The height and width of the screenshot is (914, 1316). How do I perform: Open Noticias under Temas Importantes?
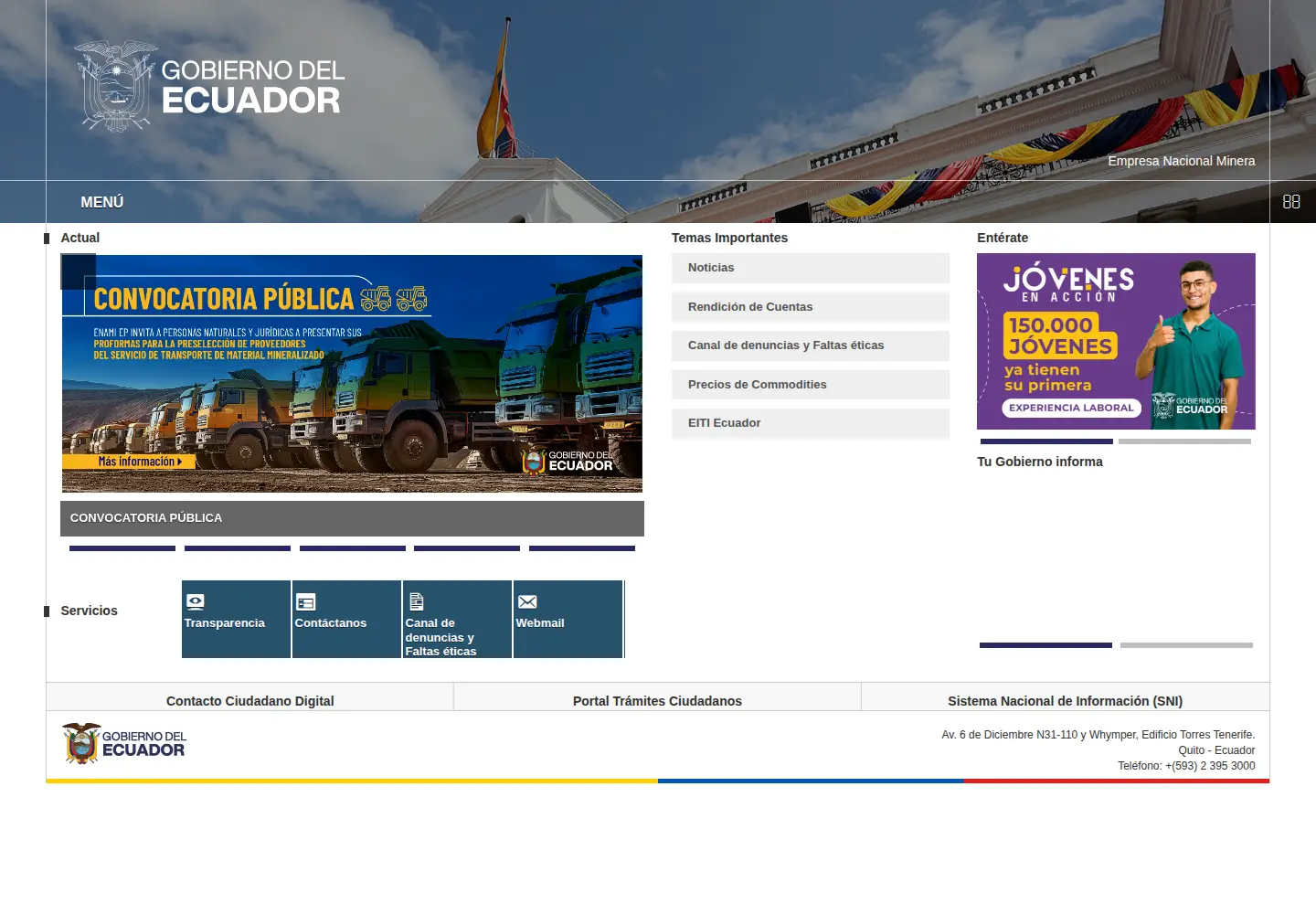[x=811, y=268]
